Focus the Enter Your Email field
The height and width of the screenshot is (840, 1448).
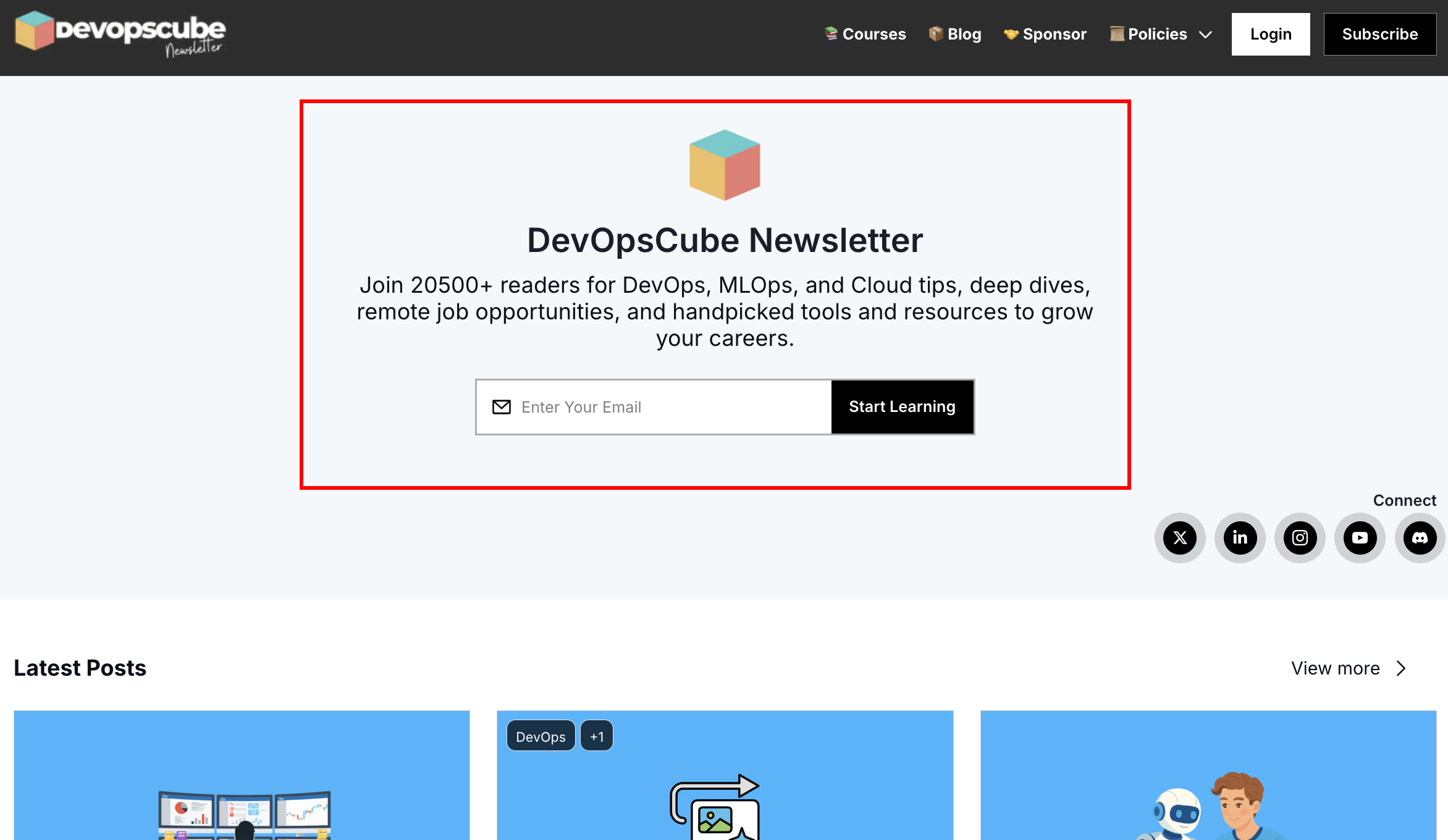tap(654, 407)
